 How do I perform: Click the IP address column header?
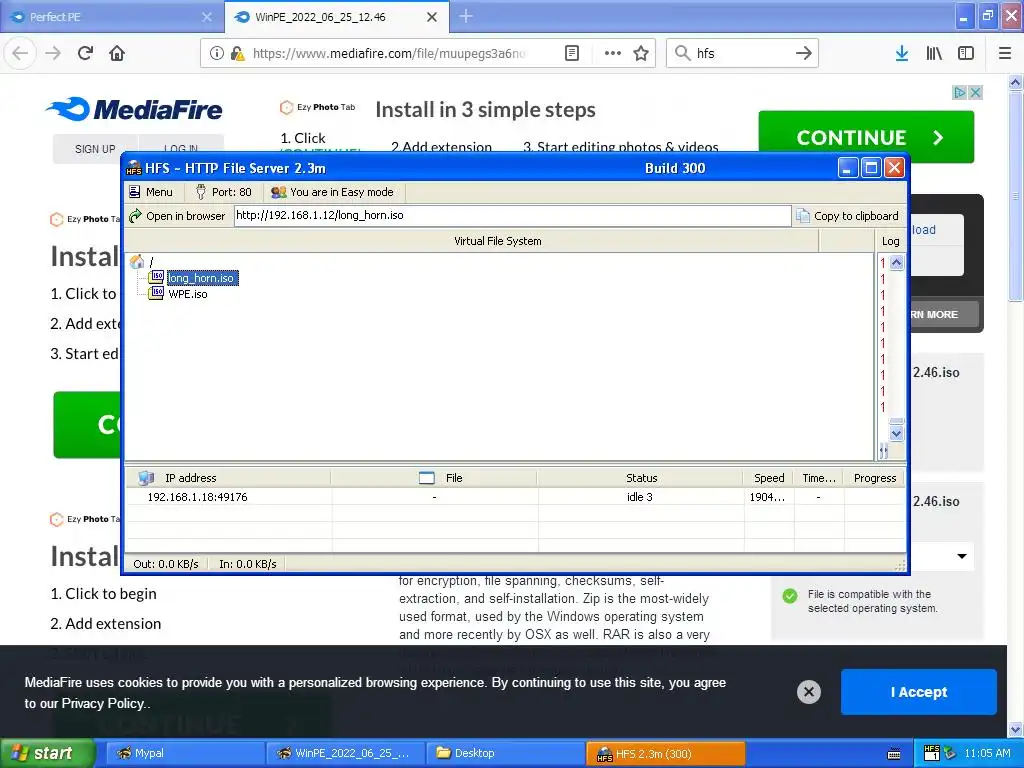click(x=229, y=478)
